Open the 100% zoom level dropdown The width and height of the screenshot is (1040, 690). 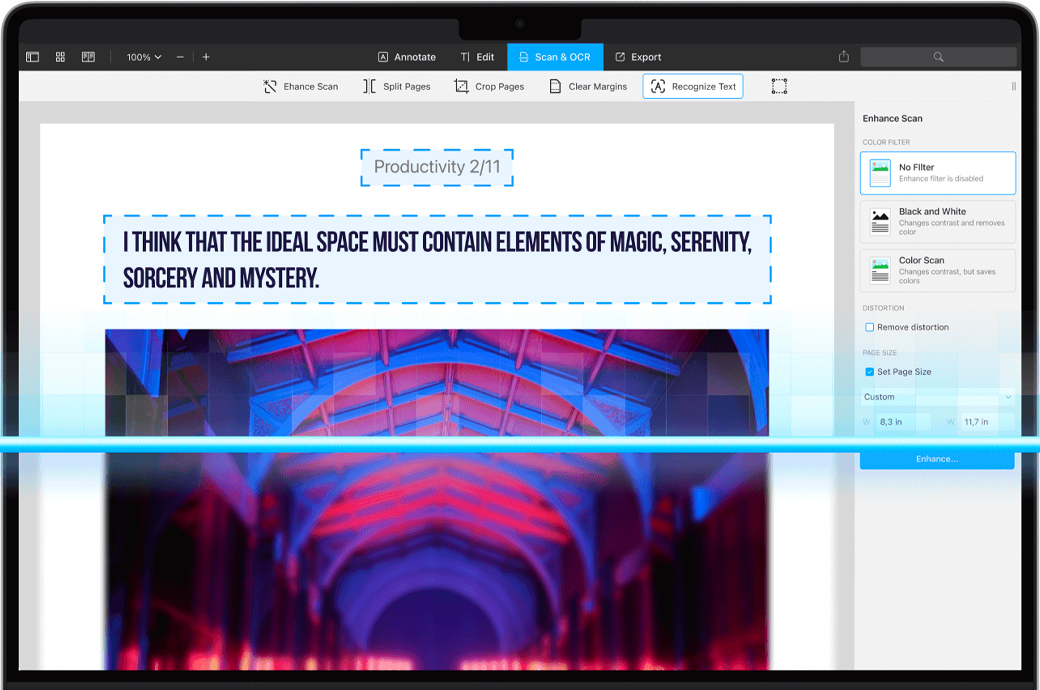(x=143, y=57)
